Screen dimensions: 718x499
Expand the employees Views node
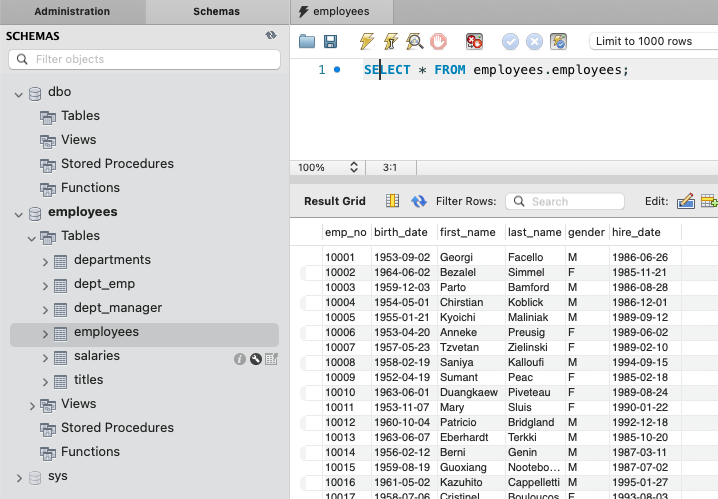tap(32, 407)
